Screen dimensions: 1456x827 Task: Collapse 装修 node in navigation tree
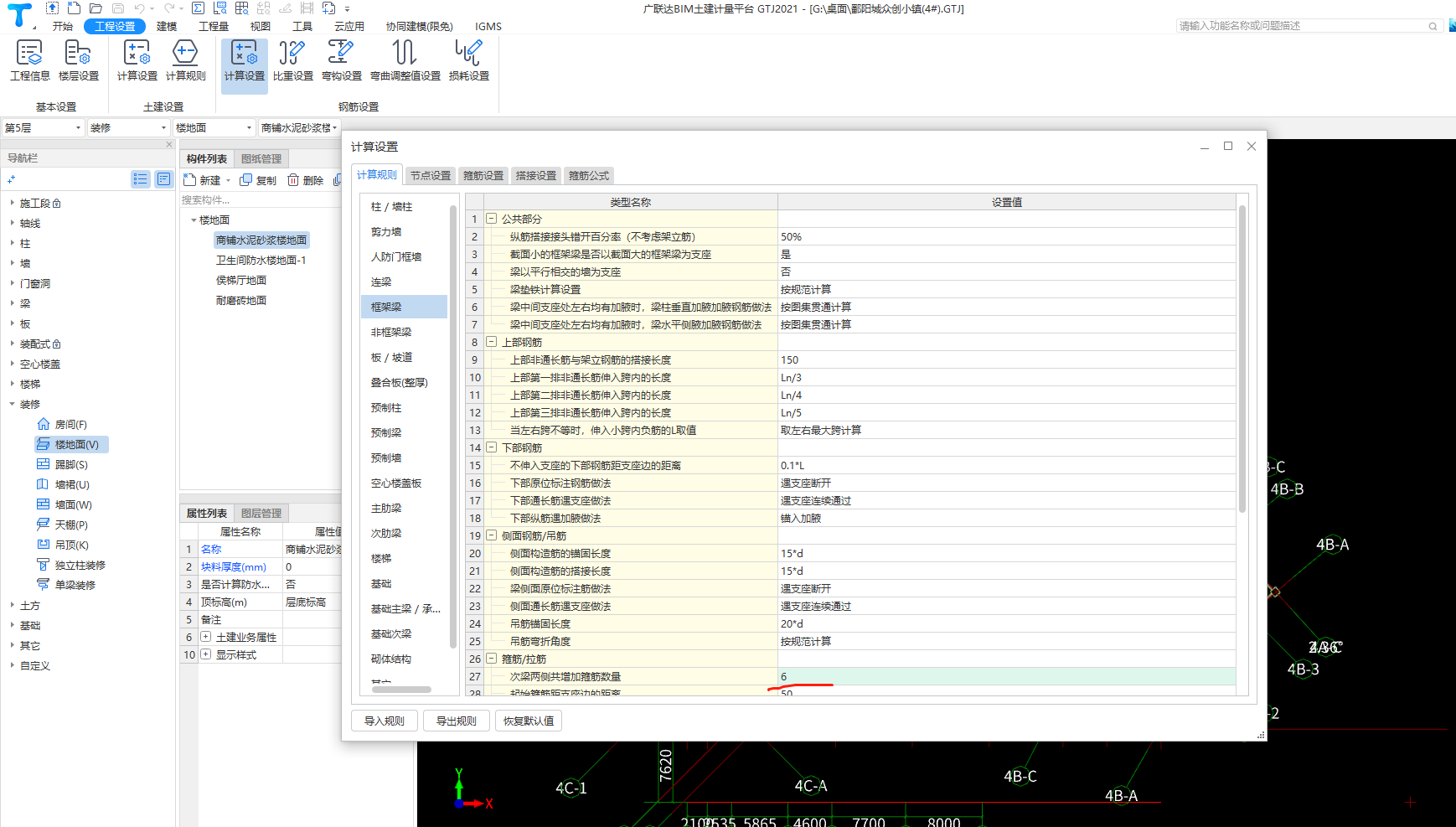[x=12, y=404]
